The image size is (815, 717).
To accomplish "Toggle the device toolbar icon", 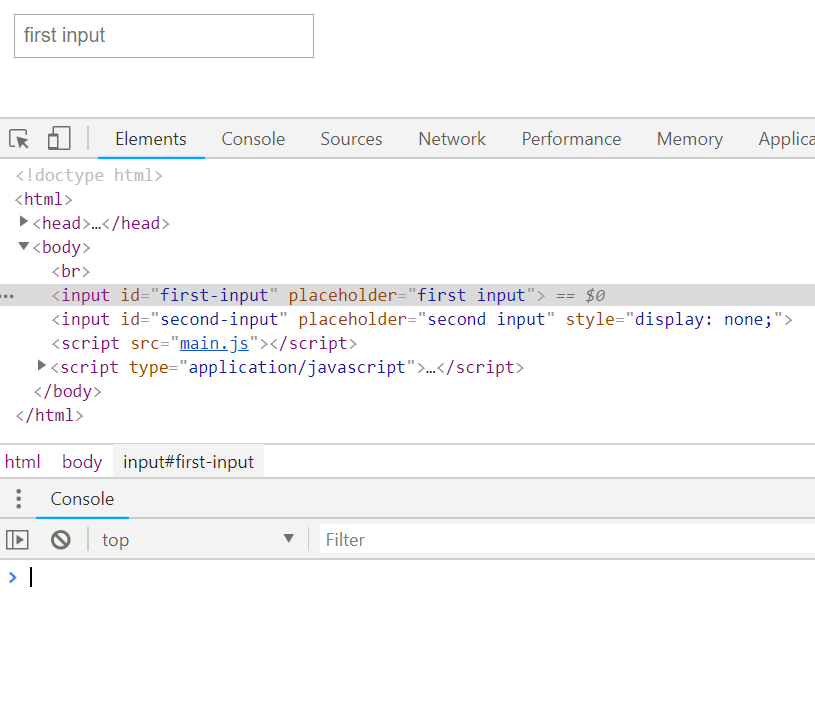I will pyautogui.click(x=59, y=139).
